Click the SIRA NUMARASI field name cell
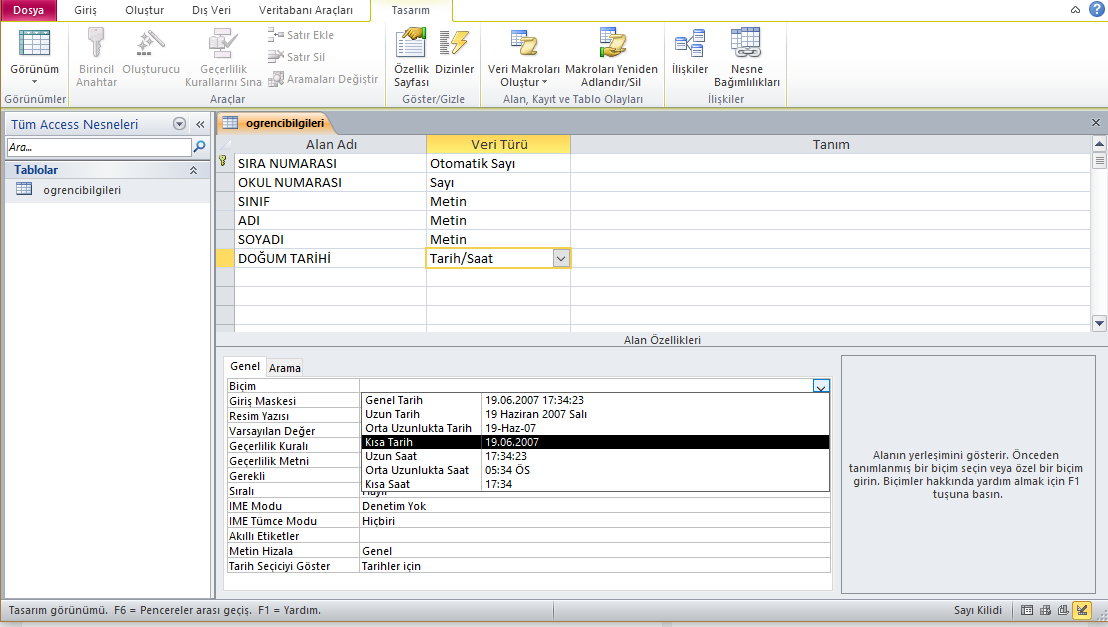The width and height of the screenshot is (1108, 627). 331,163
